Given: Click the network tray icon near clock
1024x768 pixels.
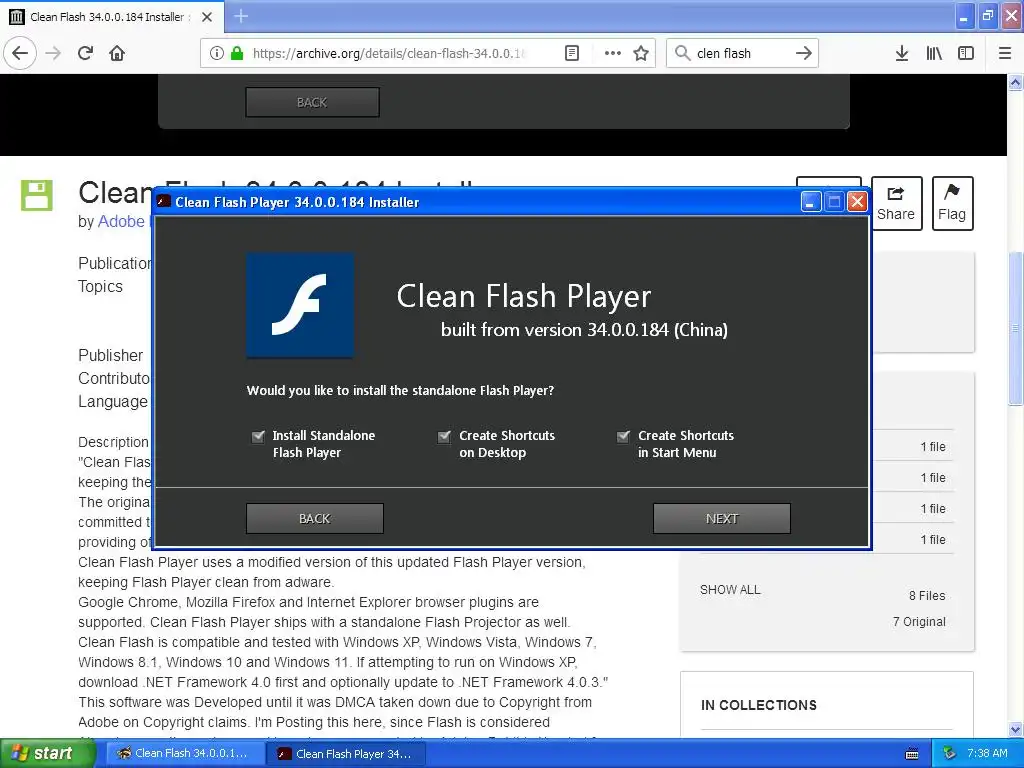Looking at the screenshot, I should click(x=949, y=754).
